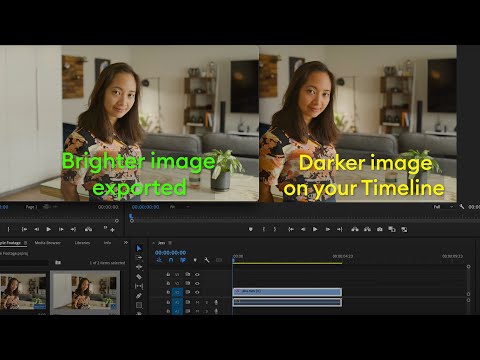Expand hidden Project panel tabs chevron

pyautogui.click(x=126, y=243)
